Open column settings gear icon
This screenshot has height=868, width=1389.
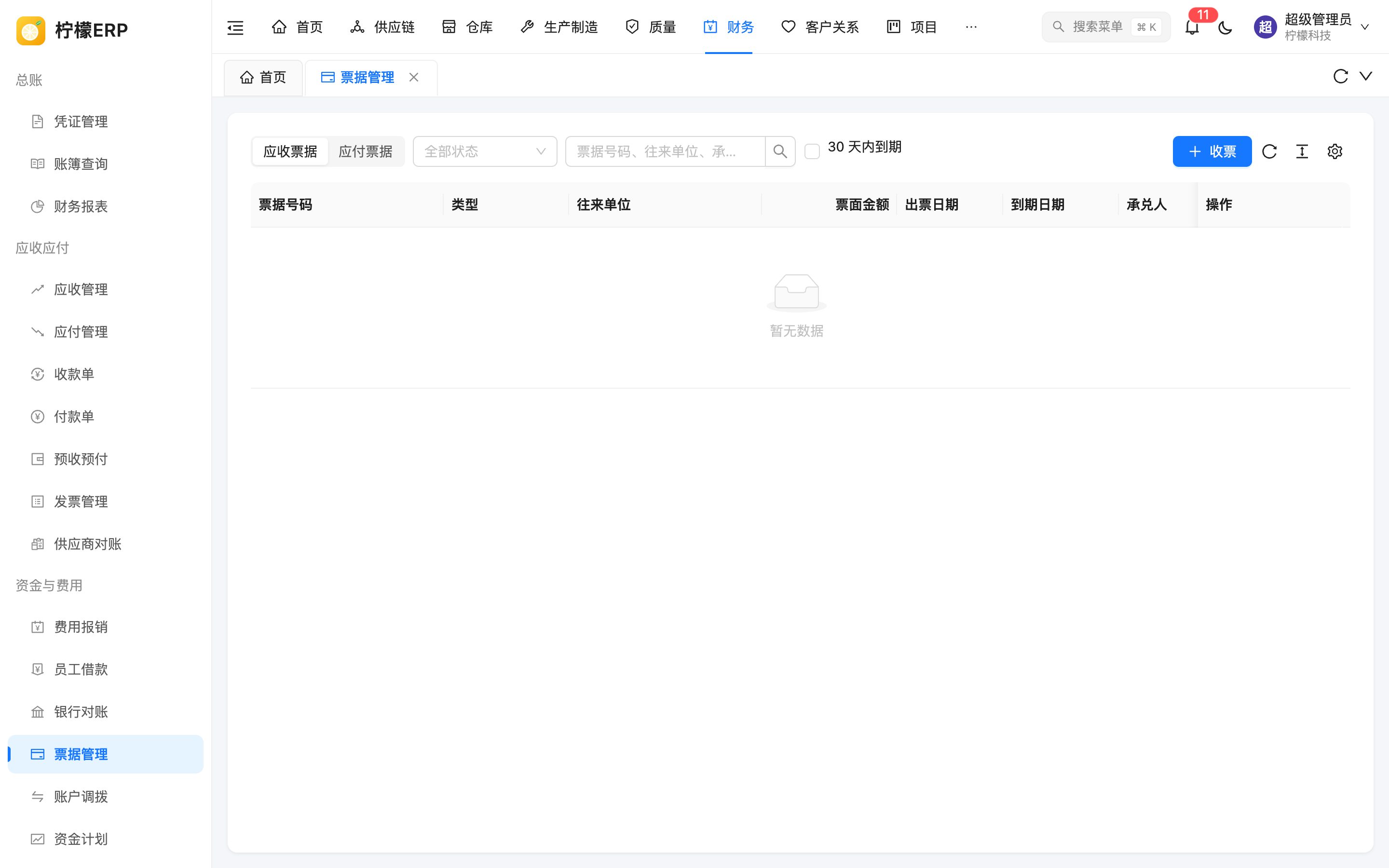[x=1335, y=151]
